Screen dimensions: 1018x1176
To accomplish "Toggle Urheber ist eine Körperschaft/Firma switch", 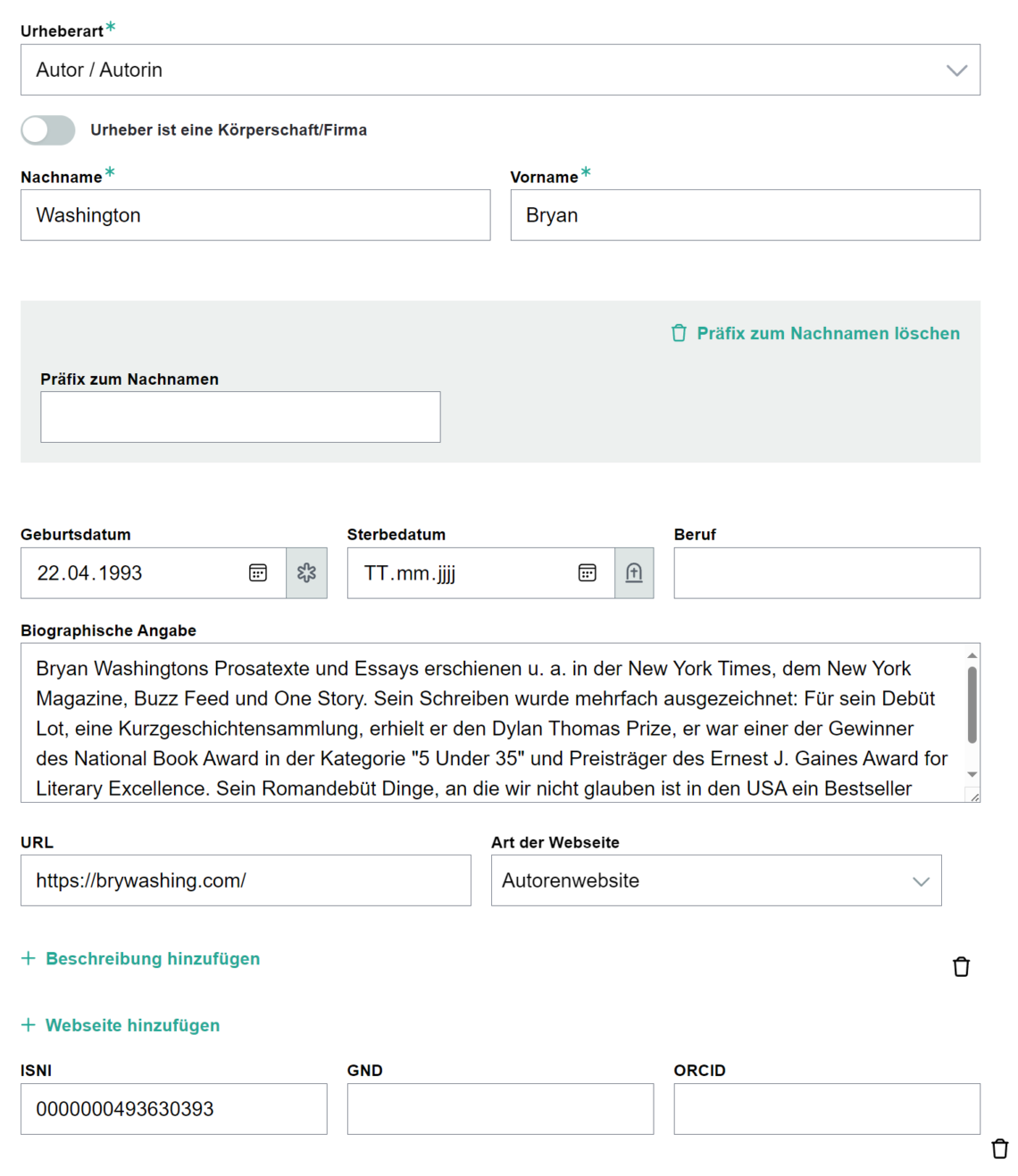I will click(48, 130).
